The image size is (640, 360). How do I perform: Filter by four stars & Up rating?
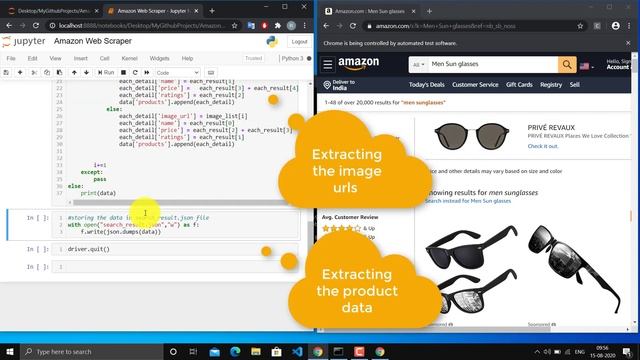tap(348, 228)
